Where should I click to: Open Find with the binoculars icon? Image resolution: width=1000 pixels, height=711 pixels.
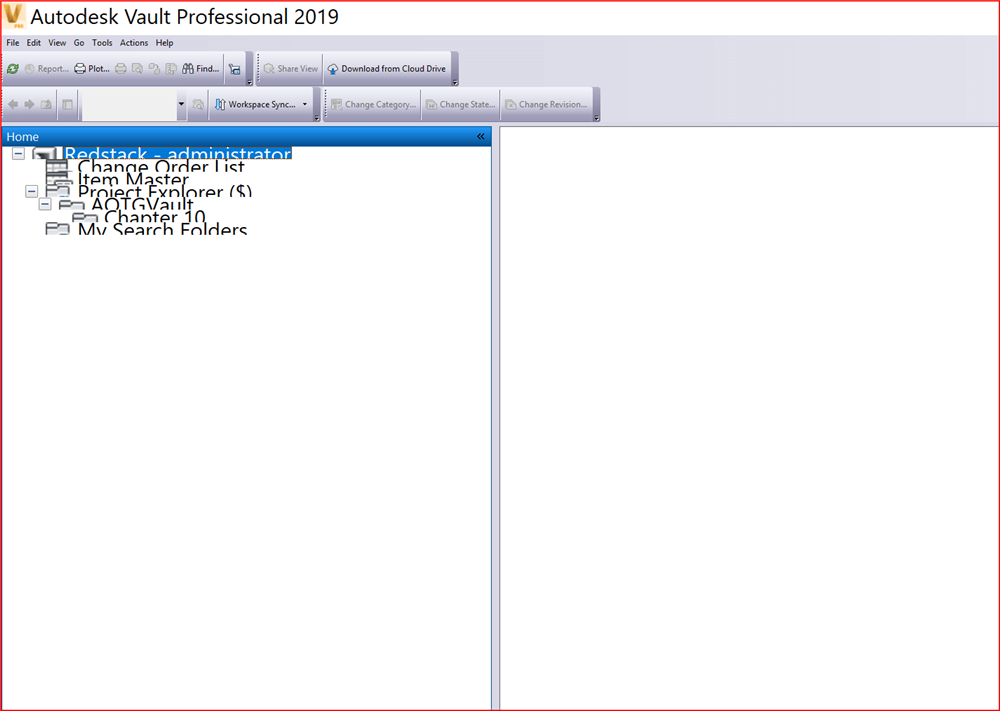tap(200, 68)
